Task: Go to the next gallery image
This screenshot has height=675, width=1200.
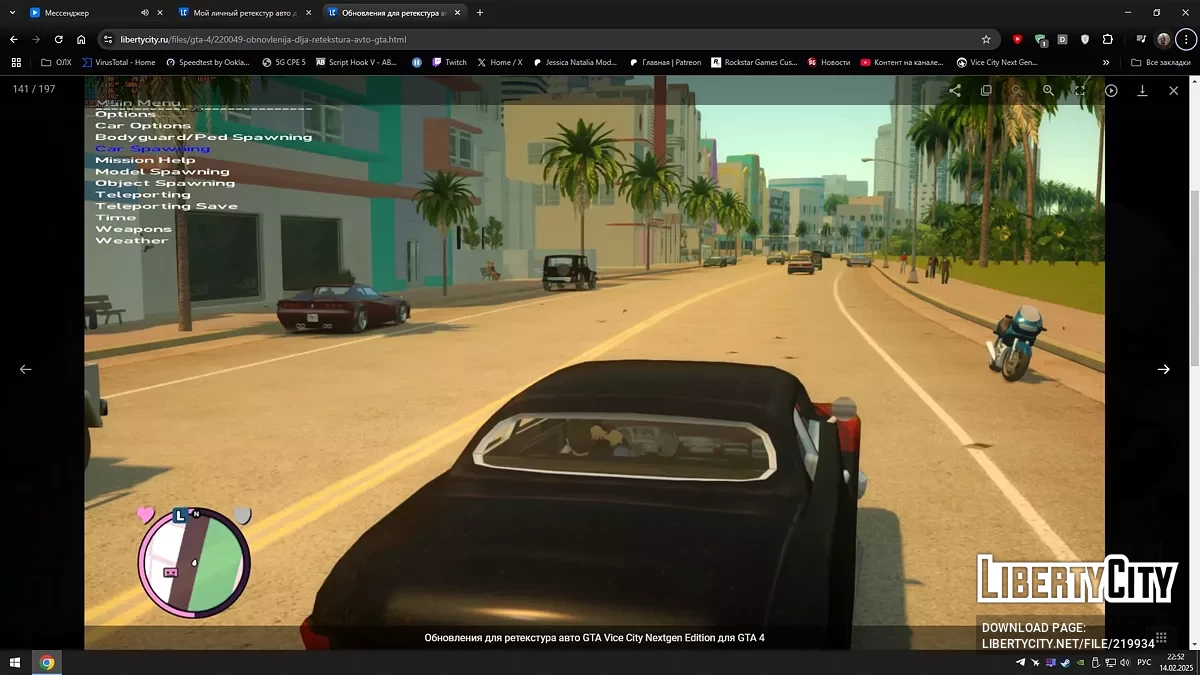Action: pyautogui.click(x=1163, y=369)
